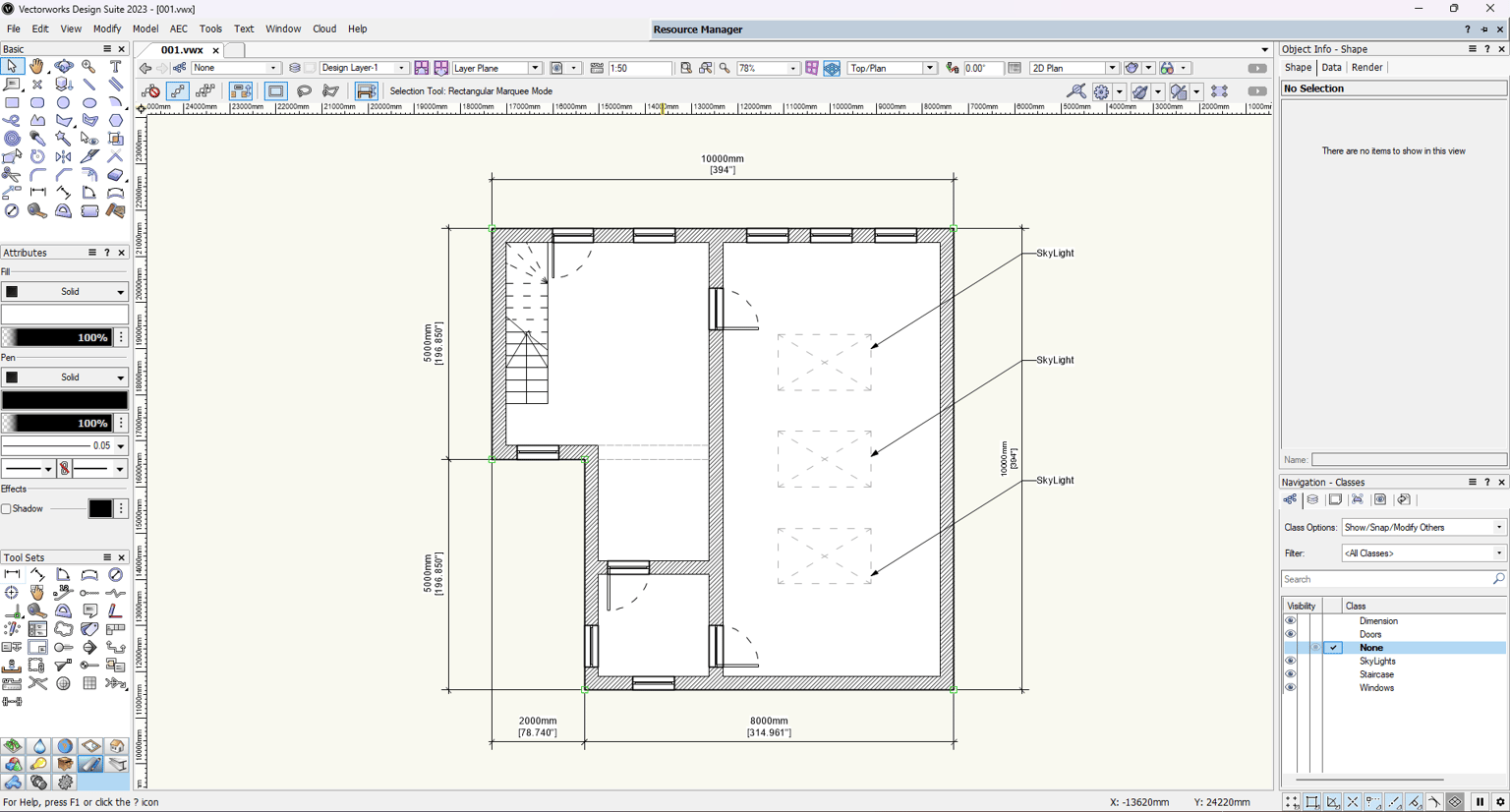
Task: Select the Rotate tool
Action: 37,156
